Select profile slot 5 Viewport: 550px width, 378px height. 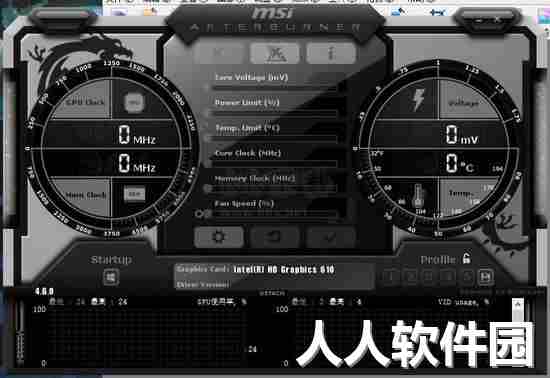pos(467,277)
